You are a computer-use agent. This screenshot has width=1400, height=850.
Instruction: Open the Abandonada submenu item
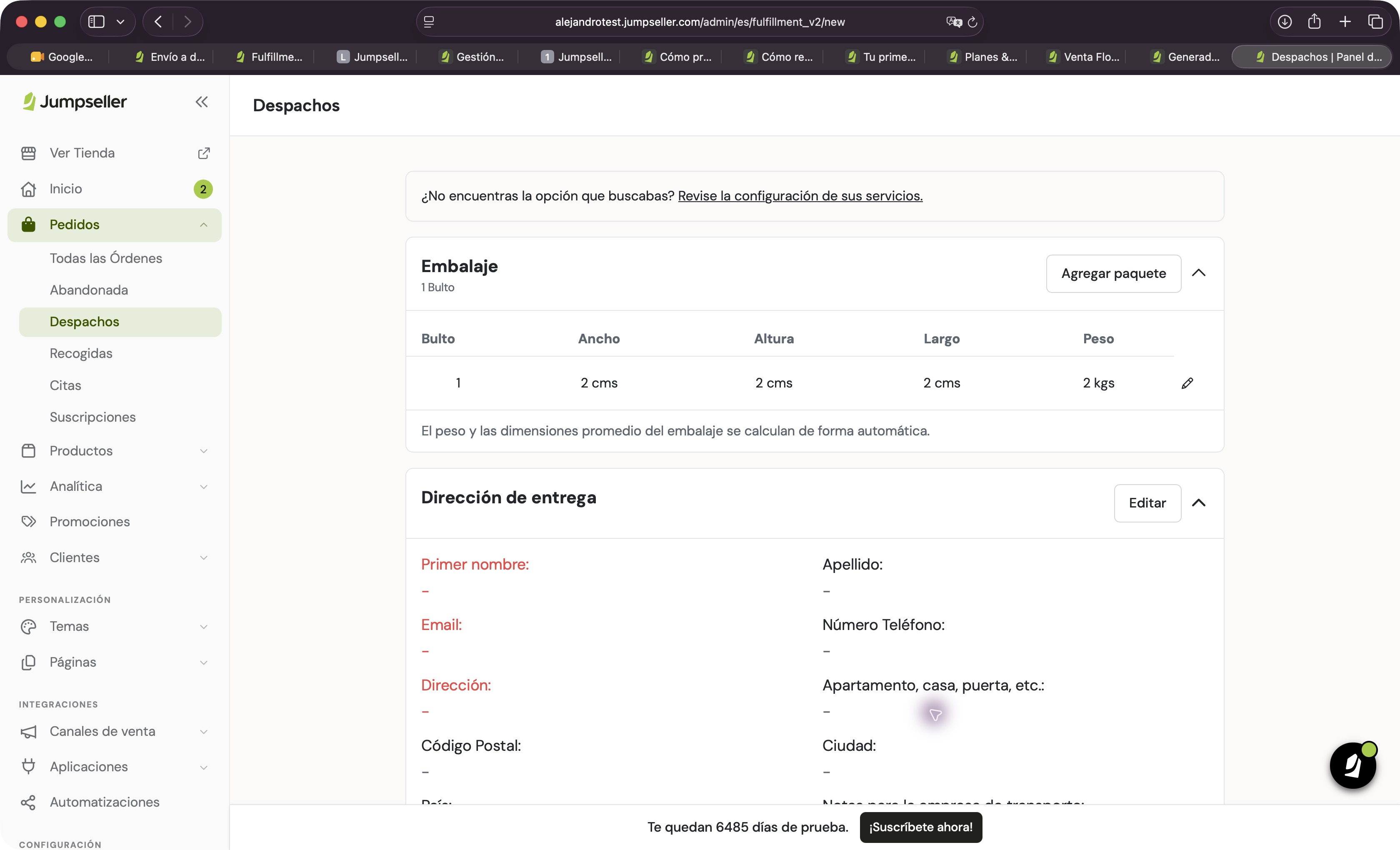tap(89, 290)
